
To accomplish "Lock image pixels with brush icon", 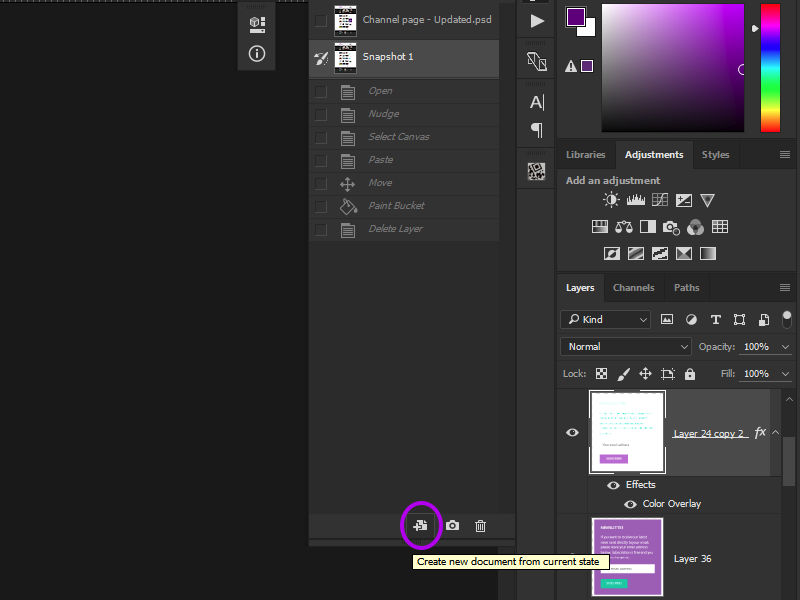I will 623,374.
